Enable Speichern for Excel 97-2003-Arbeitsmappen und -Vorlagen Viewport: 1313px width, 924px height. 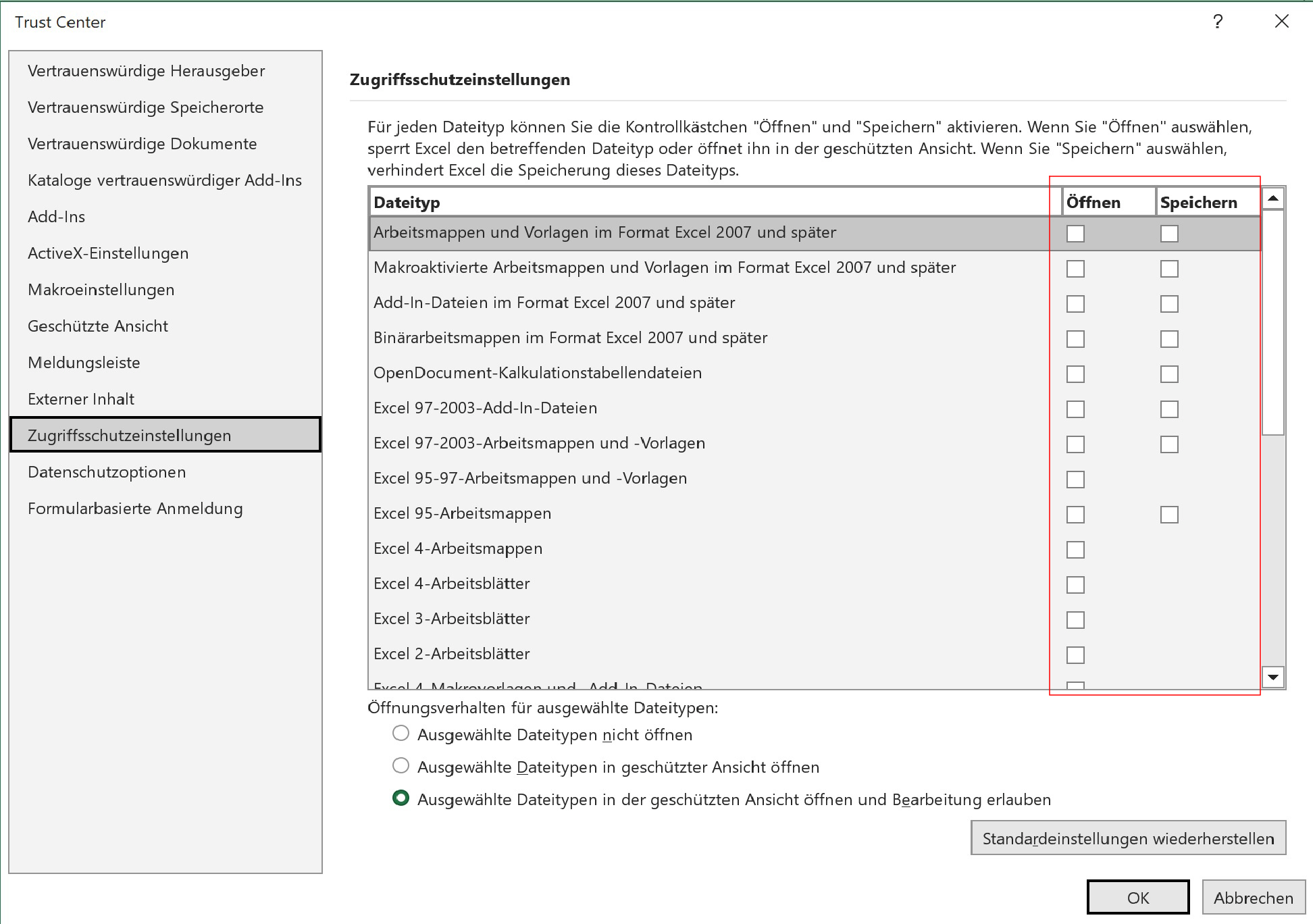(x=1169, y=444)
